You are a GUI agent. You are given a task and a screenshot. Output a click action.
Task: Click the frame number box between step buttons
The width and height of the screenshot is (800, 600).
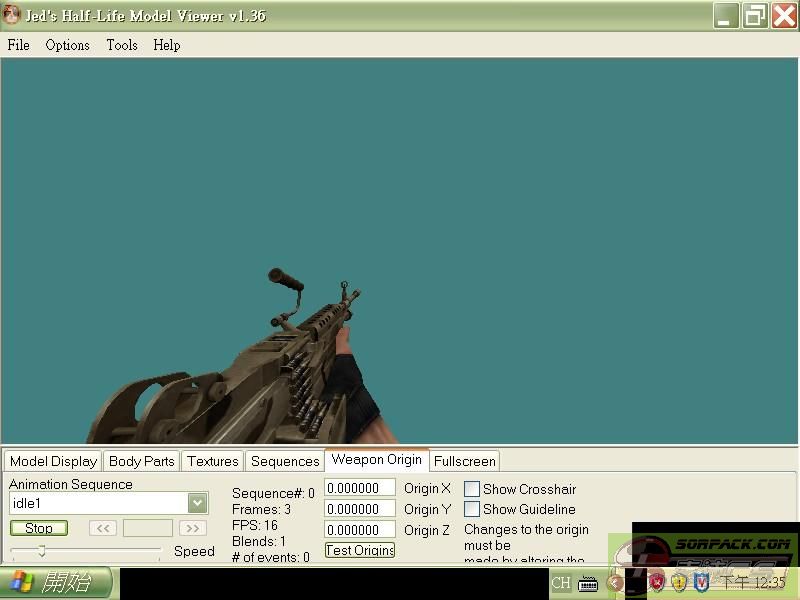(x=147, y=528)
